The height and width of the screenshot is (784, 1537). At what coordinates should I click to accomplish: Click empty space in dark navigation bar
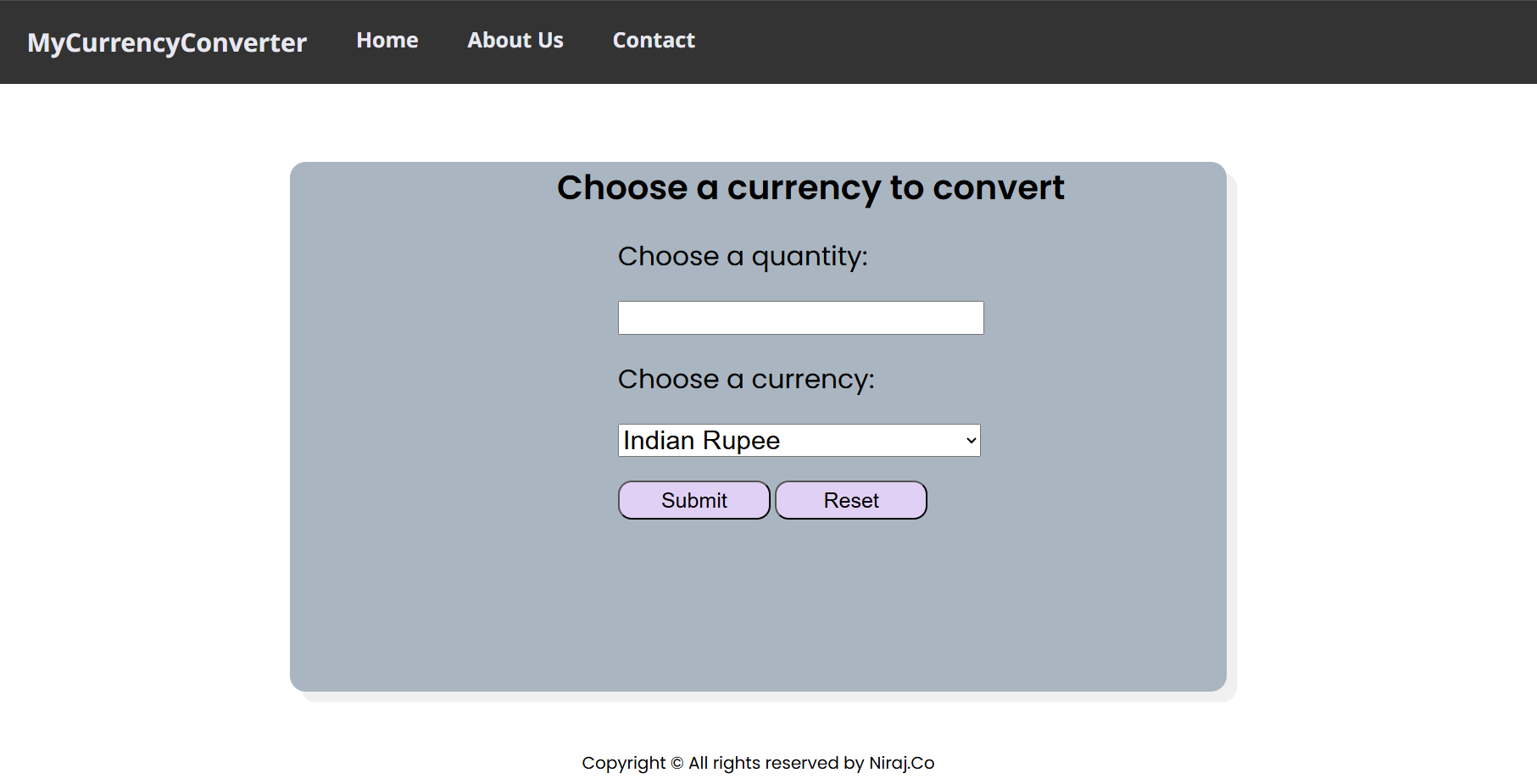1102,42
